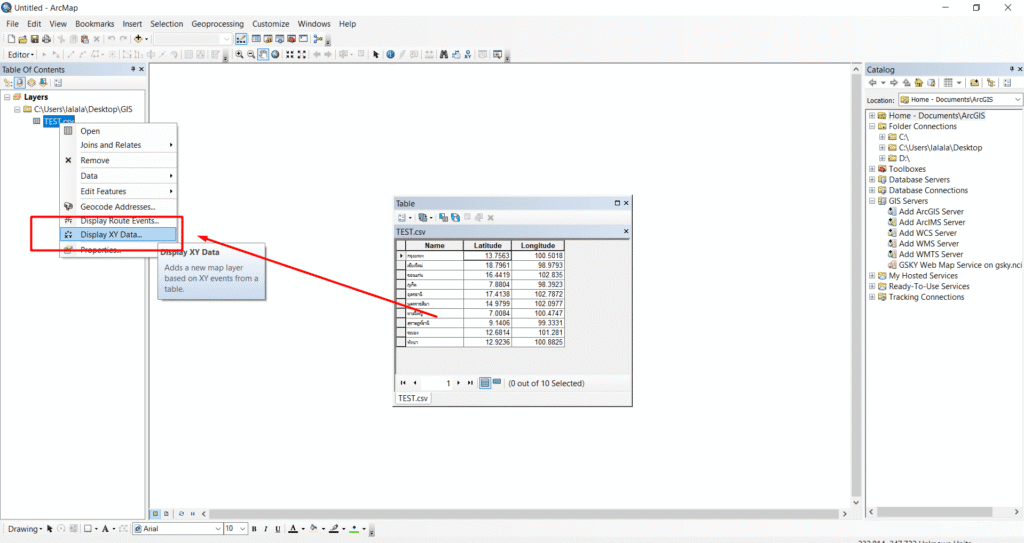List By Selection in Table Of Contents
Viewport: 1024px width, 543px height.
pos(43,82)
